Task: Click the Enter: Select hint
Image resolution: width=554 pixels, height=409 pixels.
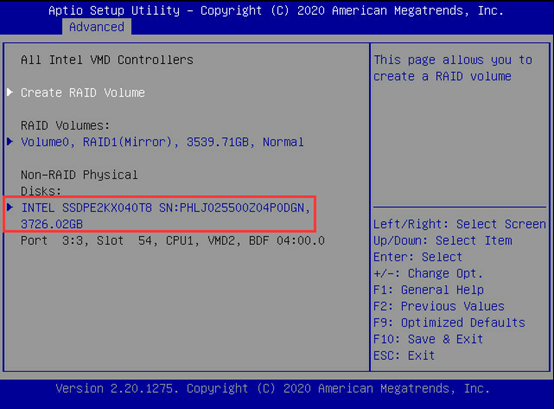Action: coord(418,257)
